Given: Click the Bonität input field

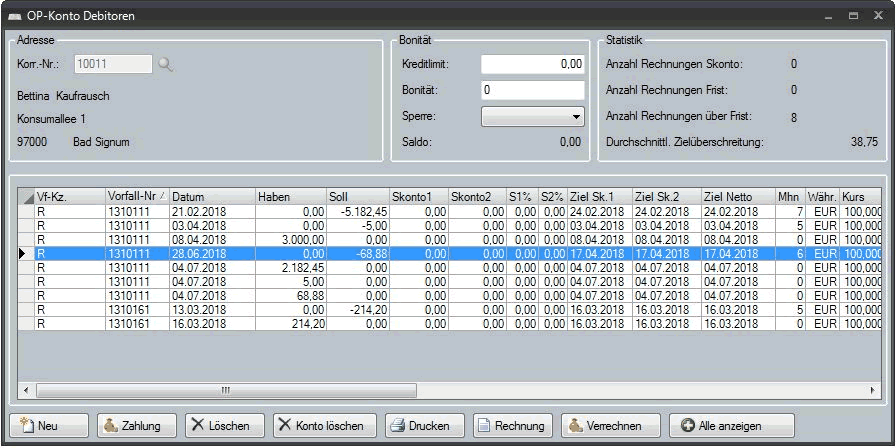Looking at the screenshot, I should [532, 91].
